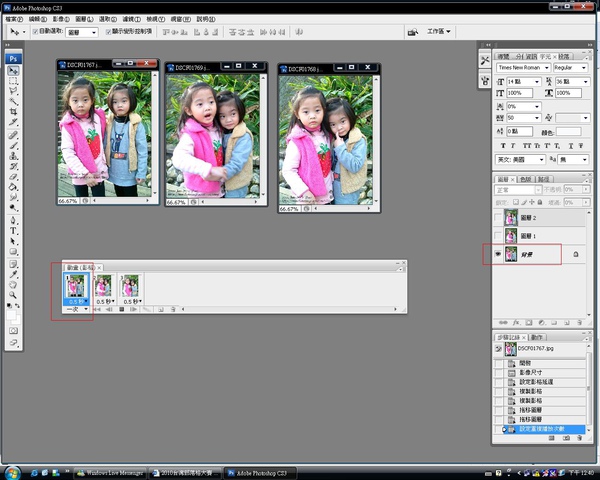
Task: Open the frame 1 delay dropdown 0.5 秒
Action: (x=78, y=302)
